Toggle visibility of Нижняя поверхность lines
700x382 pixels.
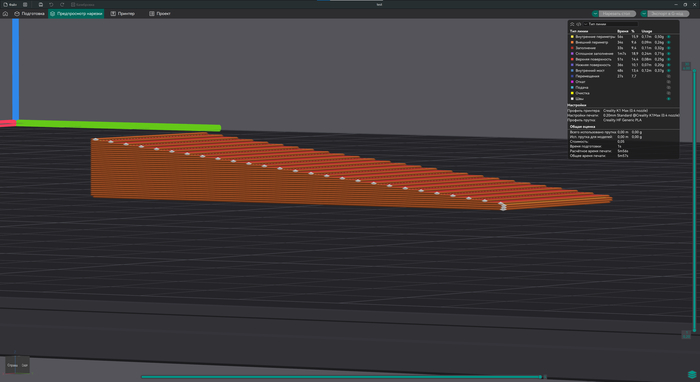tap(669, 65)
